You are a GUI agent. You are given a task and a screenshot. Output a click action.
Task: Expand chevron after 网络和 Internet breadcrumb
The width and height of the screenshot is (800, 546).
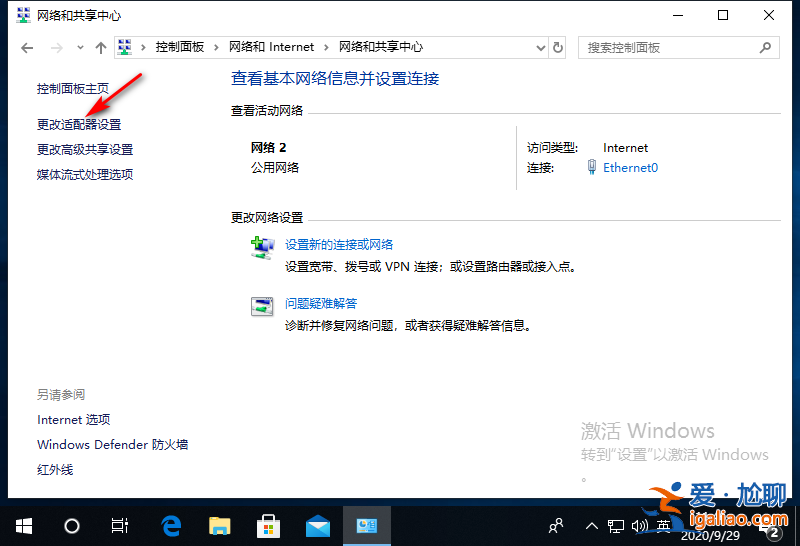(x=327, y=47)
